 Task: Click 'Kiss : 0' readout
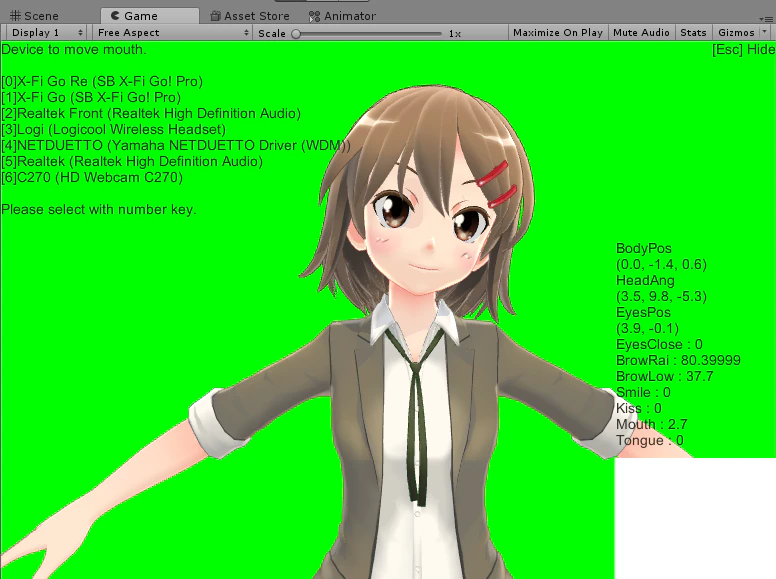click(639, 408)
